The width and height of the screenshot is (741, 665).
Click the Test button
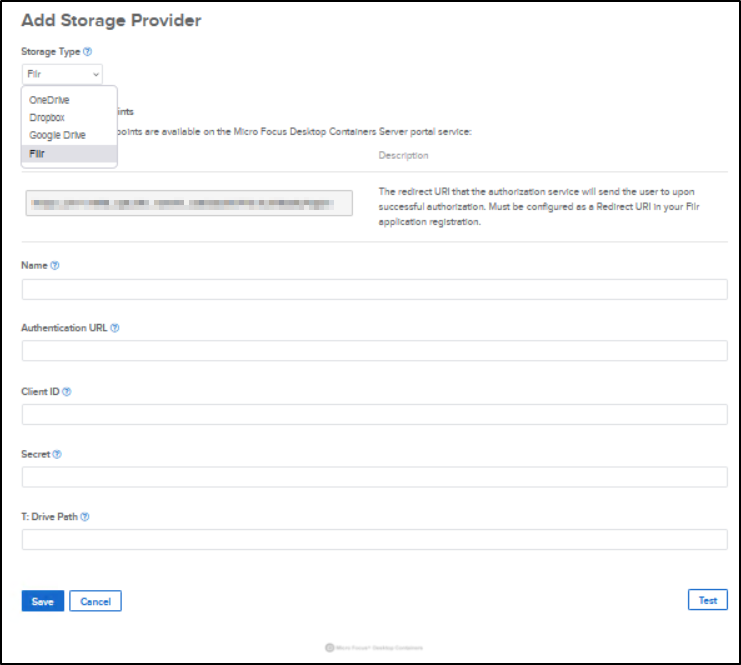(707, 600)
